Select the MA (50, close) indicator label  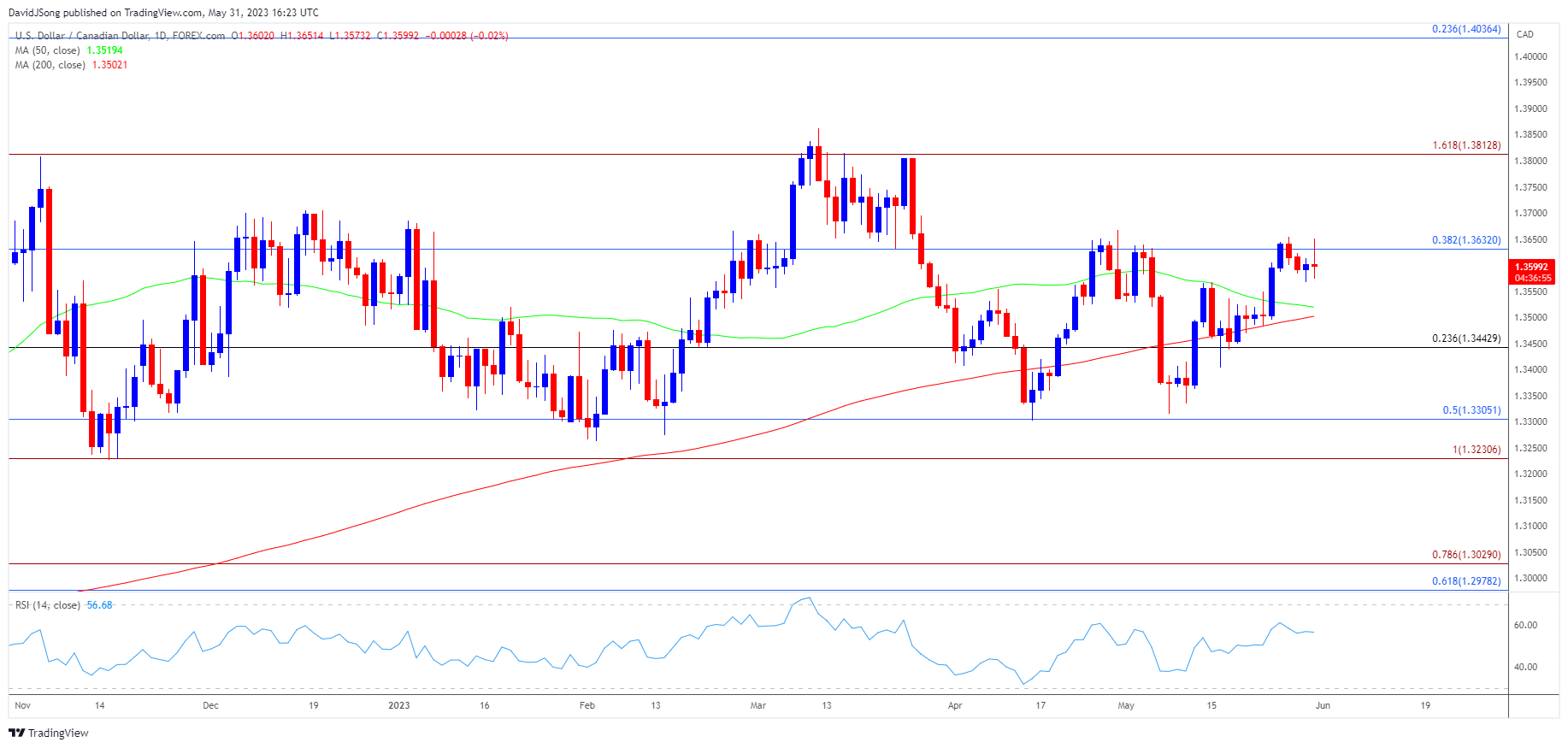48,50
